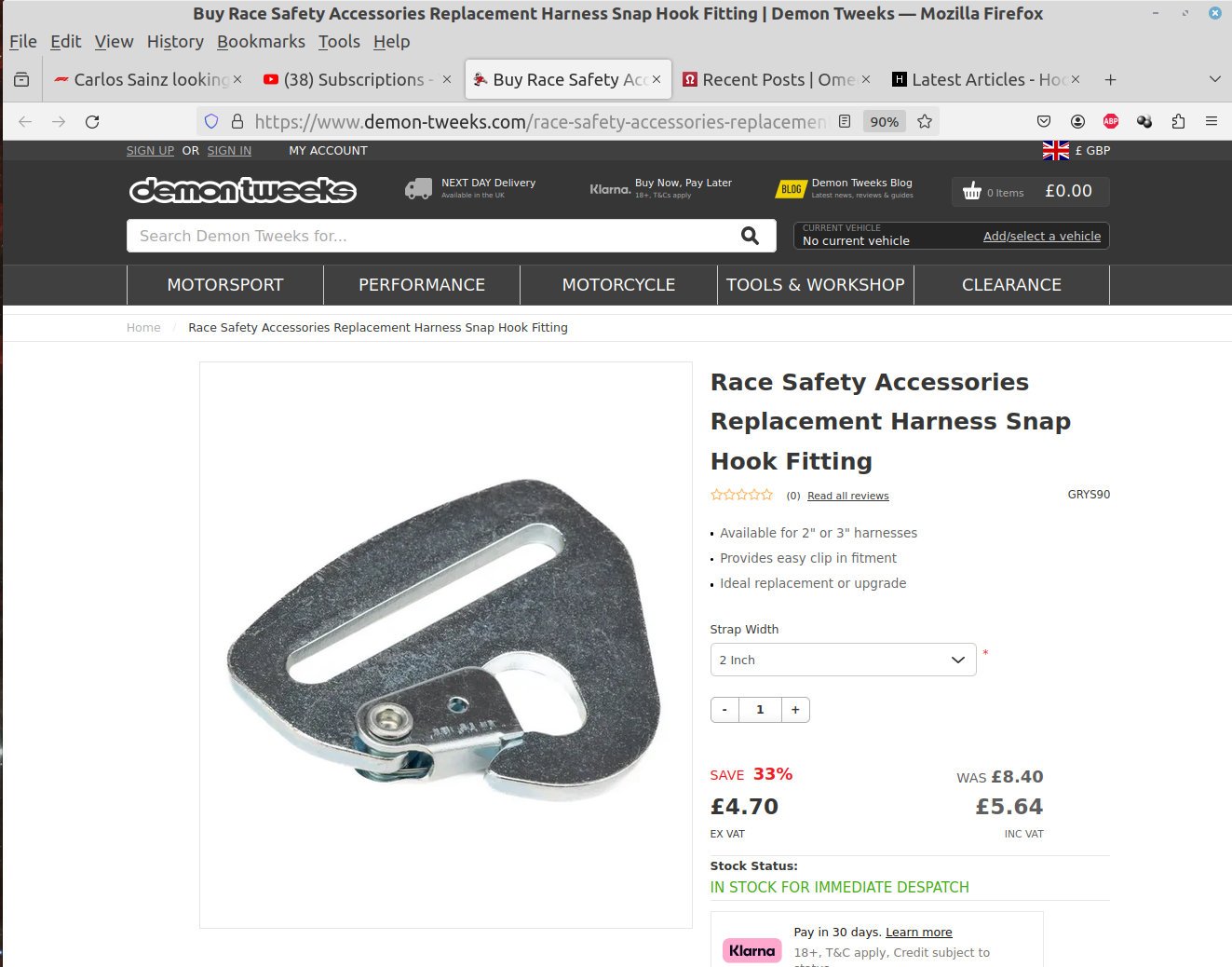This screenshot has width=1232, height=967.
Task: List all tabs chevron
Action: 1214,79
